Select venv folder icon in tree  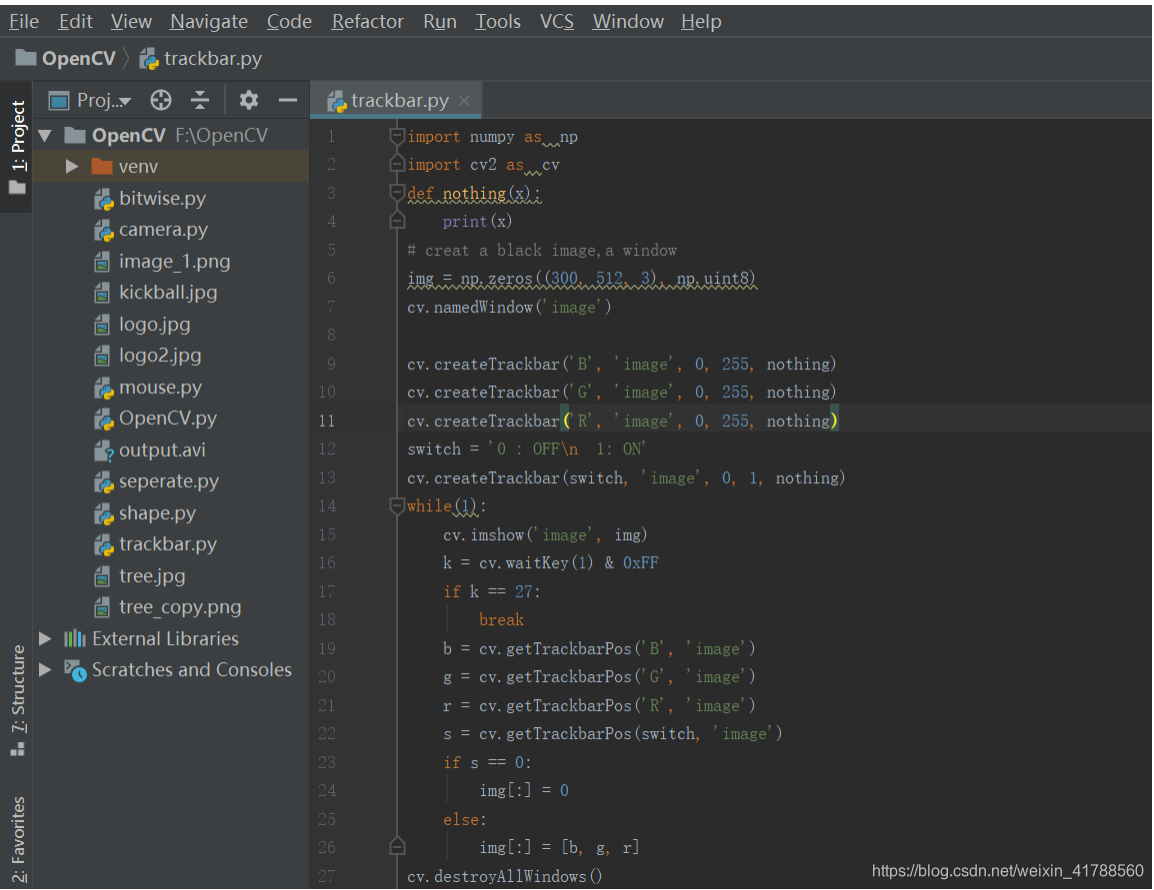pyautogui.click(x=102, y=166)
